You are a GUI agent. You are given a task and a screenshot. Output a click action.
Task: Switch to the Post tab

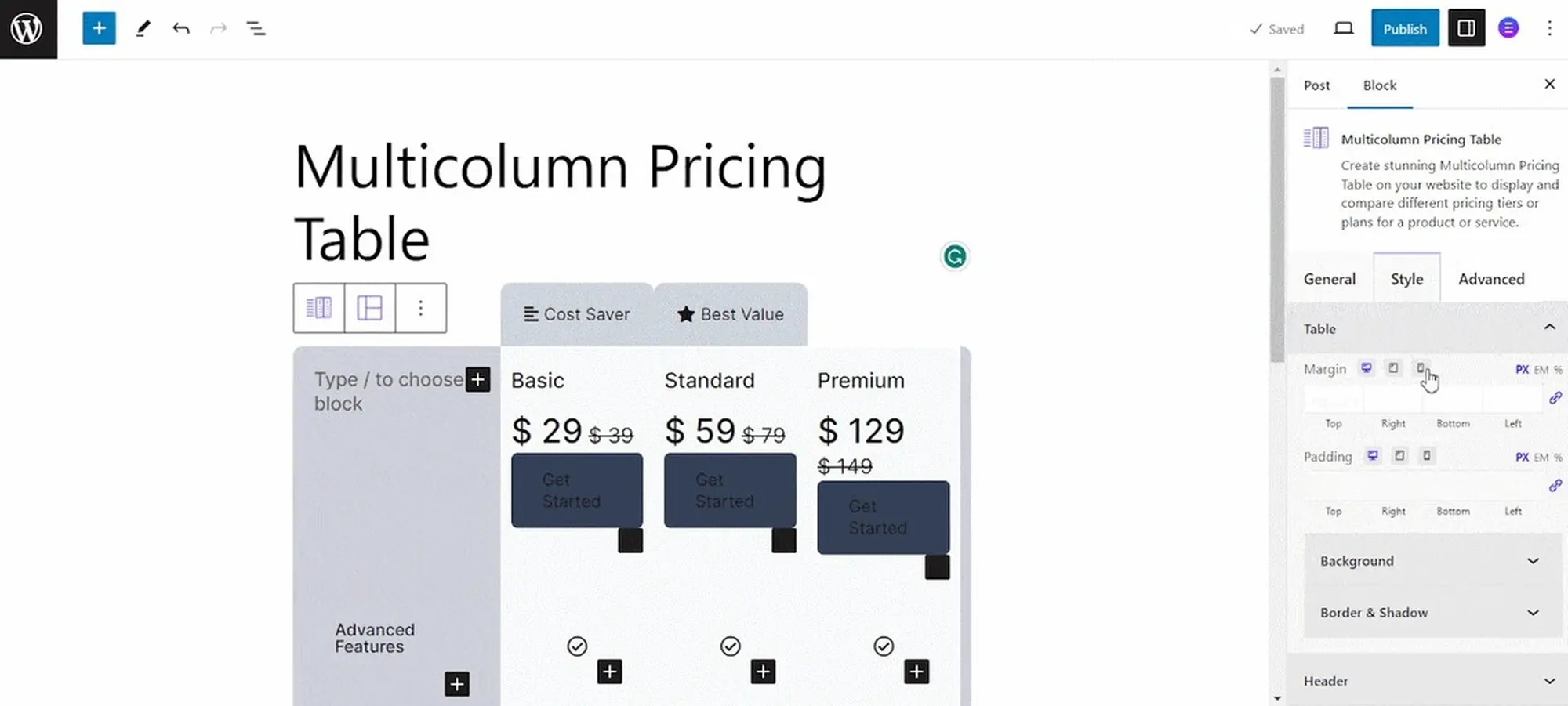[x=1316, y=85]
